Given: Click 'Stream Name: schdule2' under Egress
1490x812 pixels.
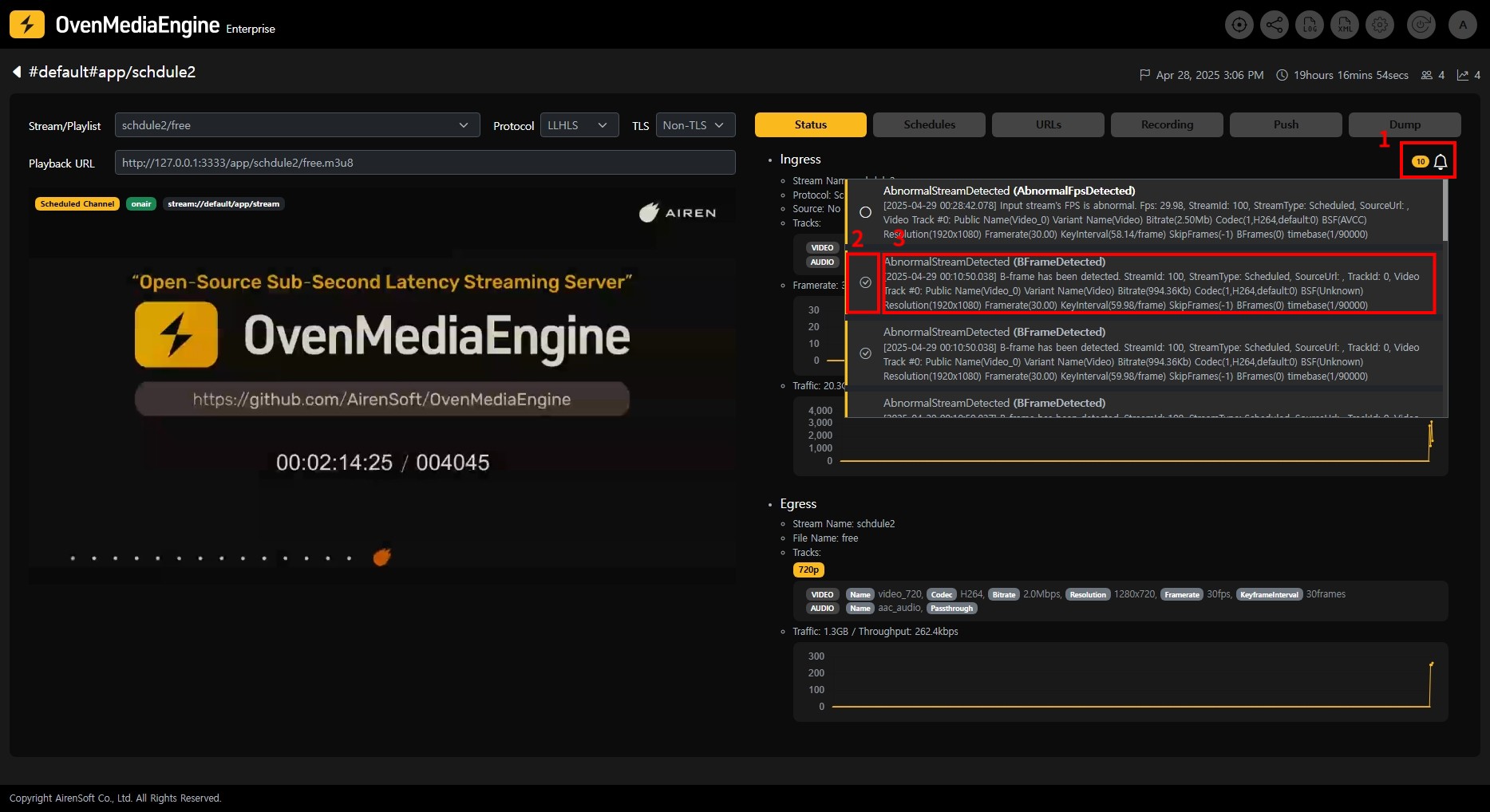Looking at the screenshot, I should [x=844, y=524].
